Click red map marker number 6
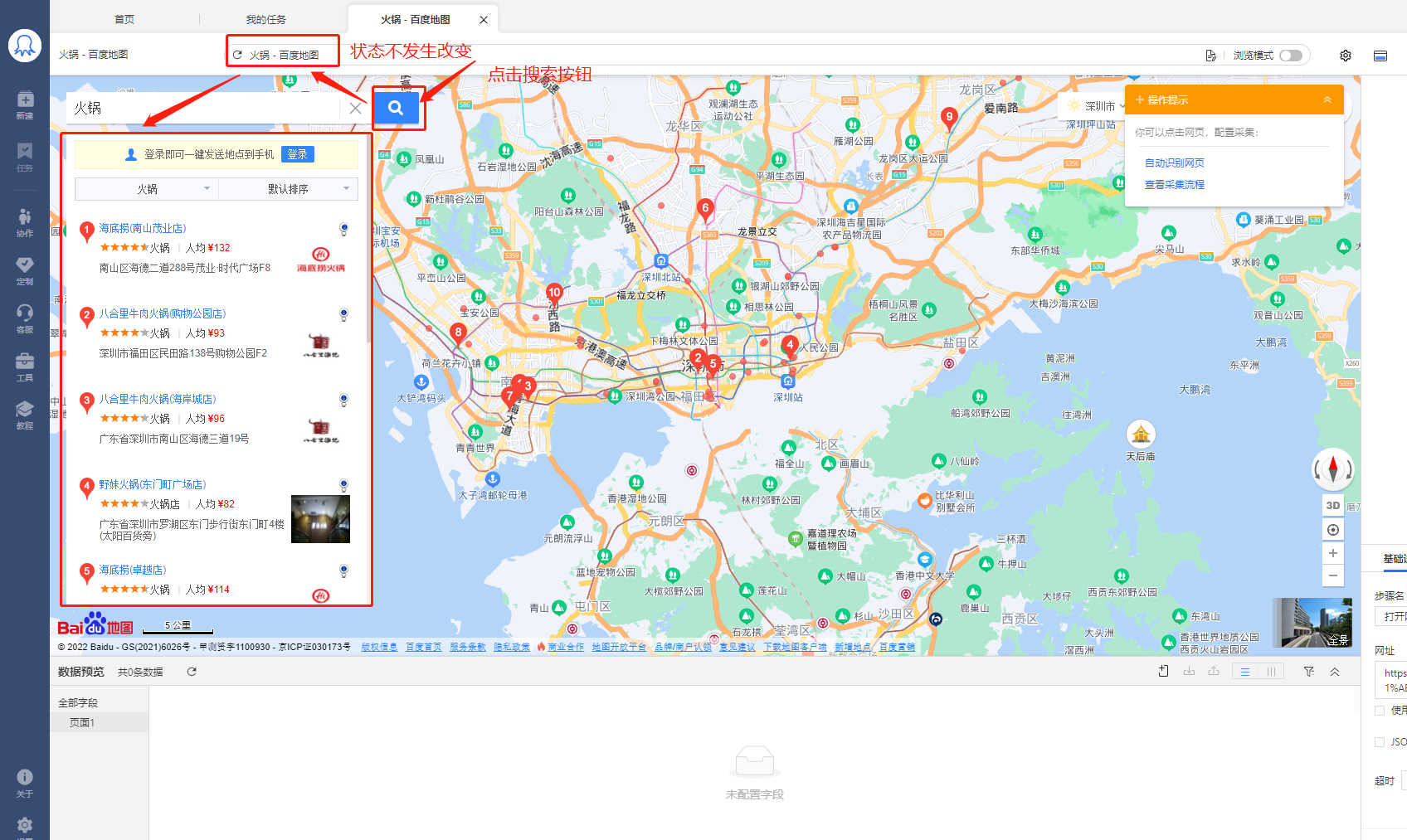 click(705, 209)
